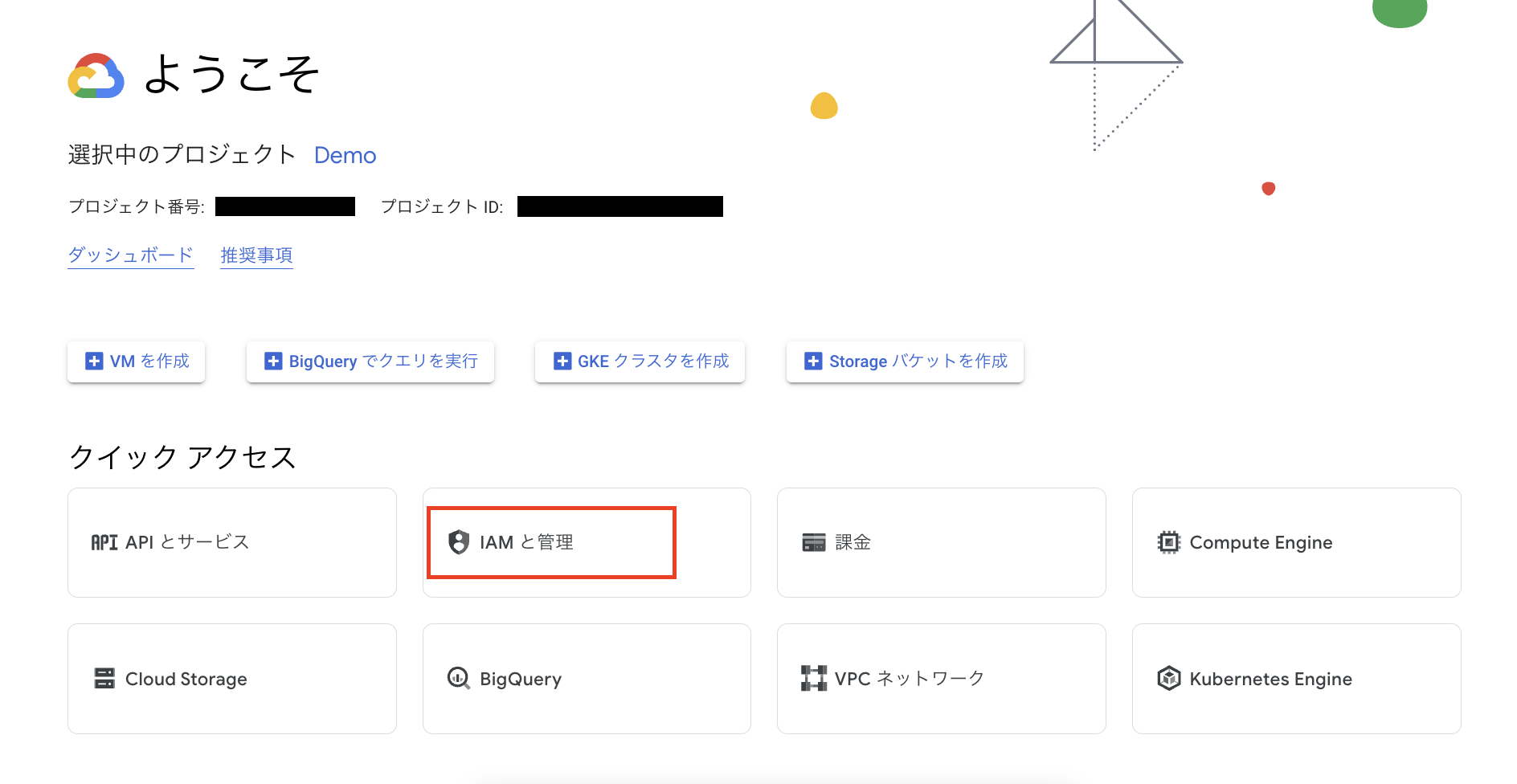This screenshot has height=784, width=1517.
Task: Open the IAM と管理 quick access card
Action: click(586, 542)
